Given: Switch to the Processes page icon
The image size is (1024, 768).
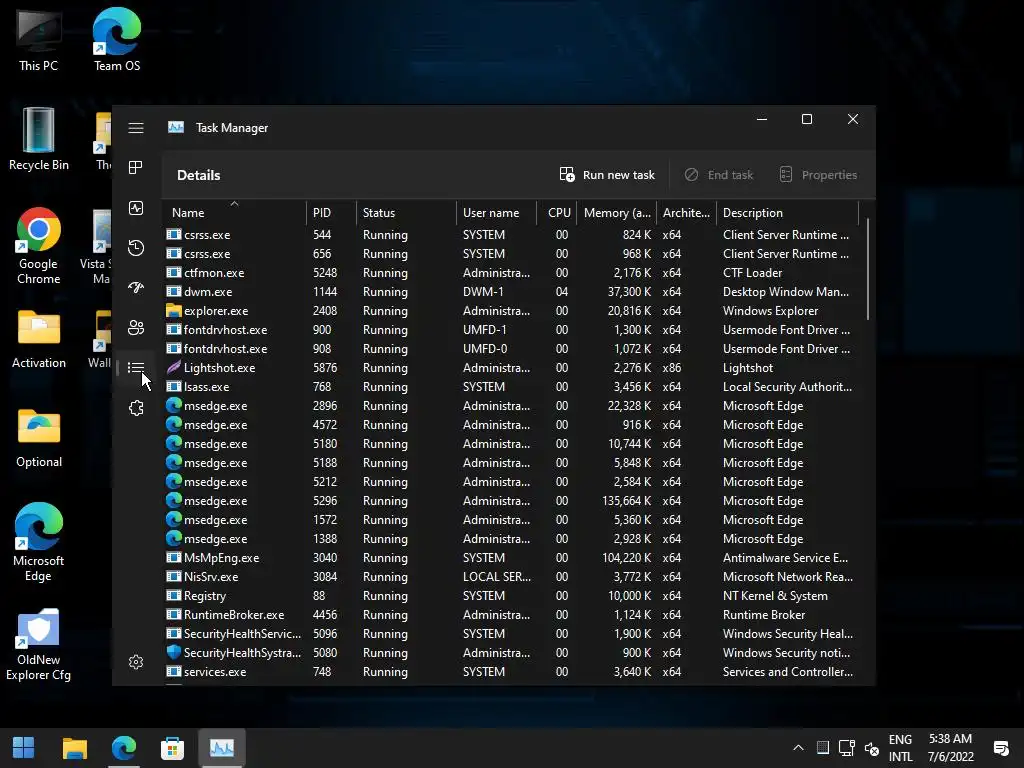Looking at the screenshot, I should coord(136,168).
